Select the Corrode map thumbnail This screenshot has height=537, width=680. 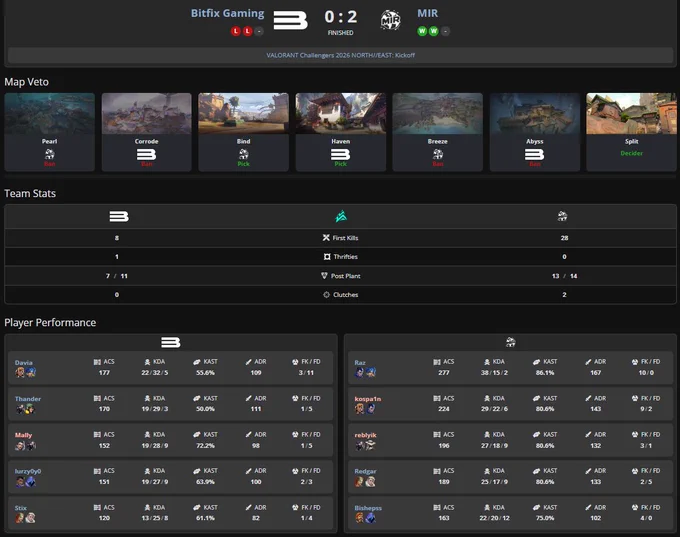[x=147, y=114]
